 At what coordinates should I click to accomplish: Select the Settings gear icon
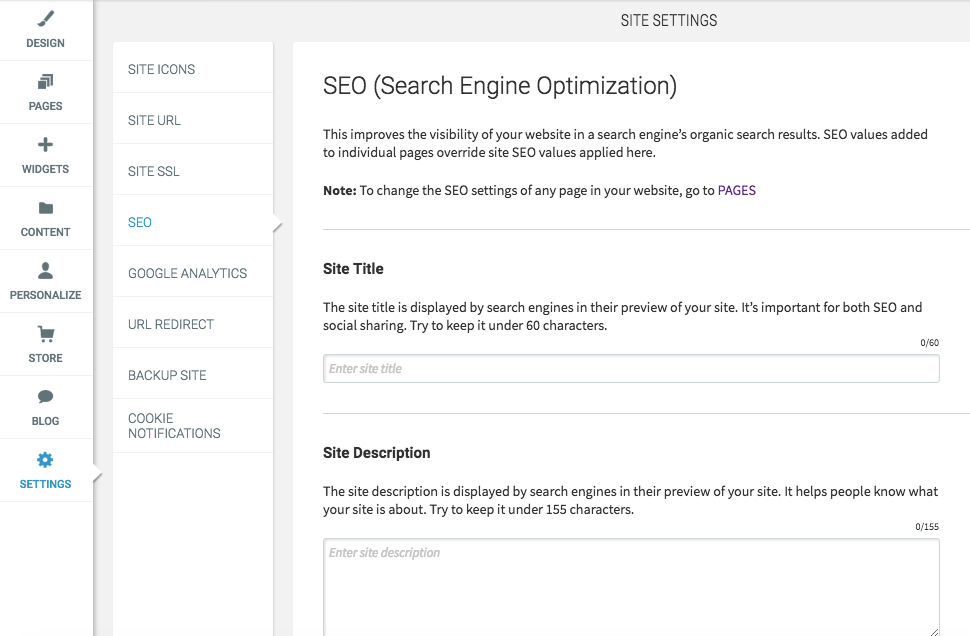(x=45, y=460)
